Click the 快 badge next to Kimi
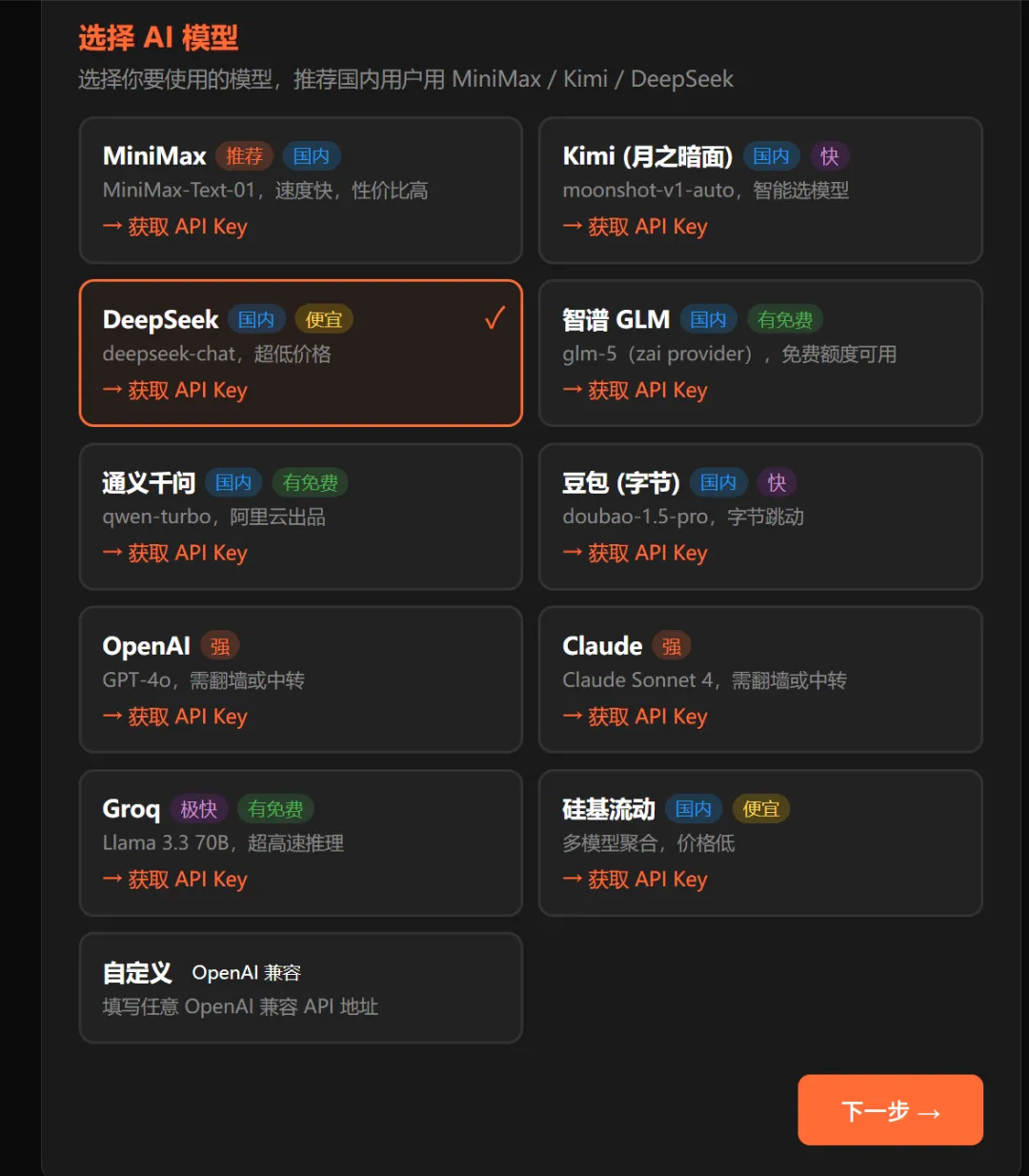The width and height of the screenshot is (1029, 1176). [x=830, y=155]
